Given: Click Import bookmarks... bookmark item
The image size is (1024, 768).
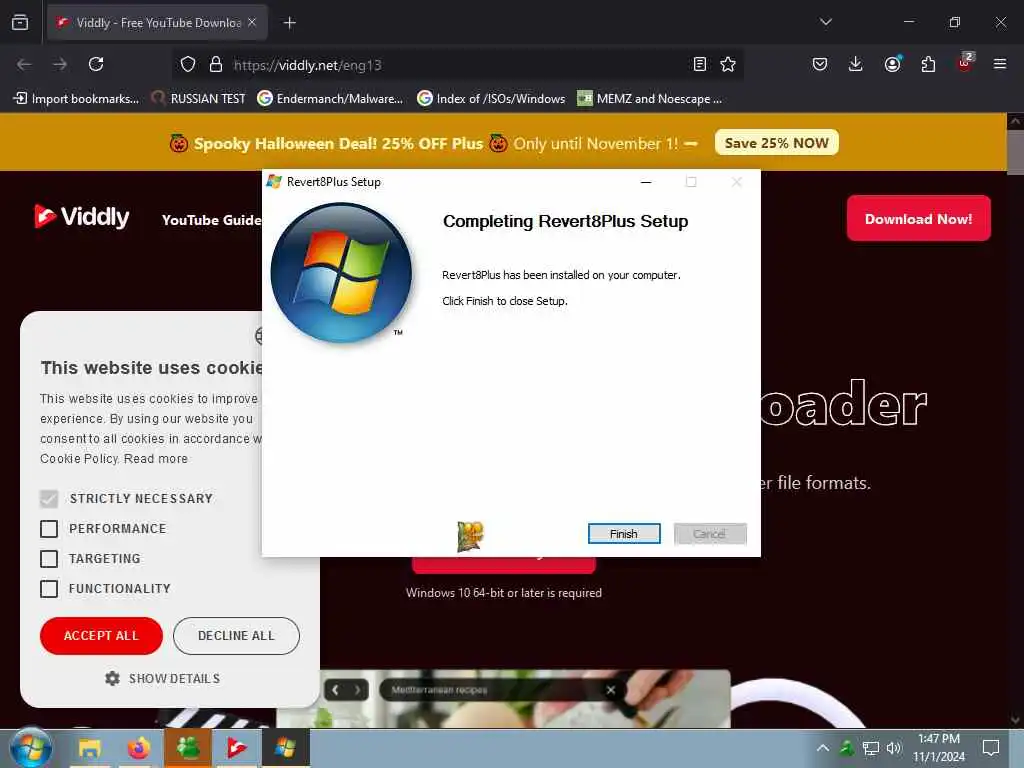Looking at the screenshot, I should (76, 99).
